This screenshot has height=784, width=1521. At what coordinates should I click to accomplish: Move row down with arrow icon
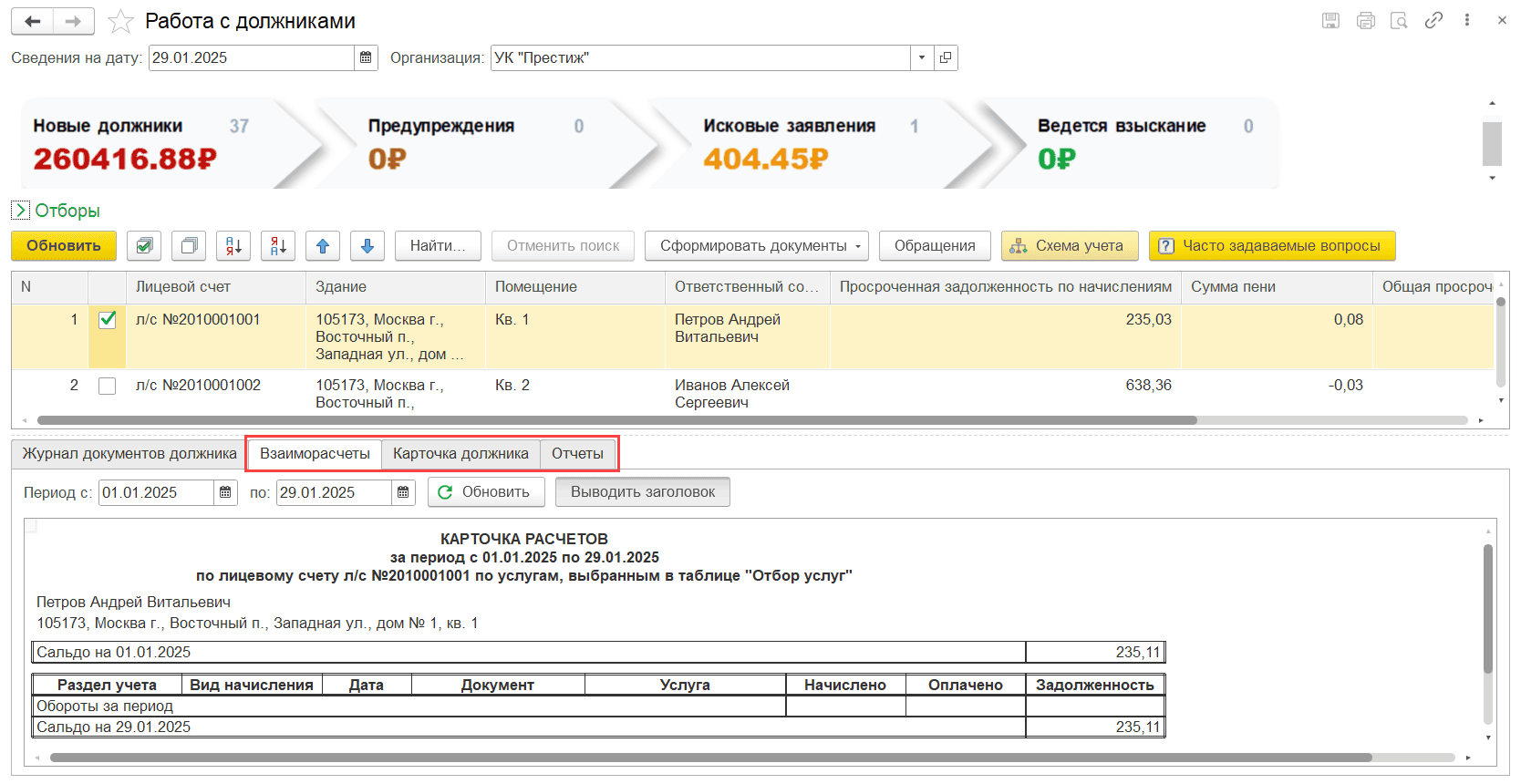tap(367, 246)
